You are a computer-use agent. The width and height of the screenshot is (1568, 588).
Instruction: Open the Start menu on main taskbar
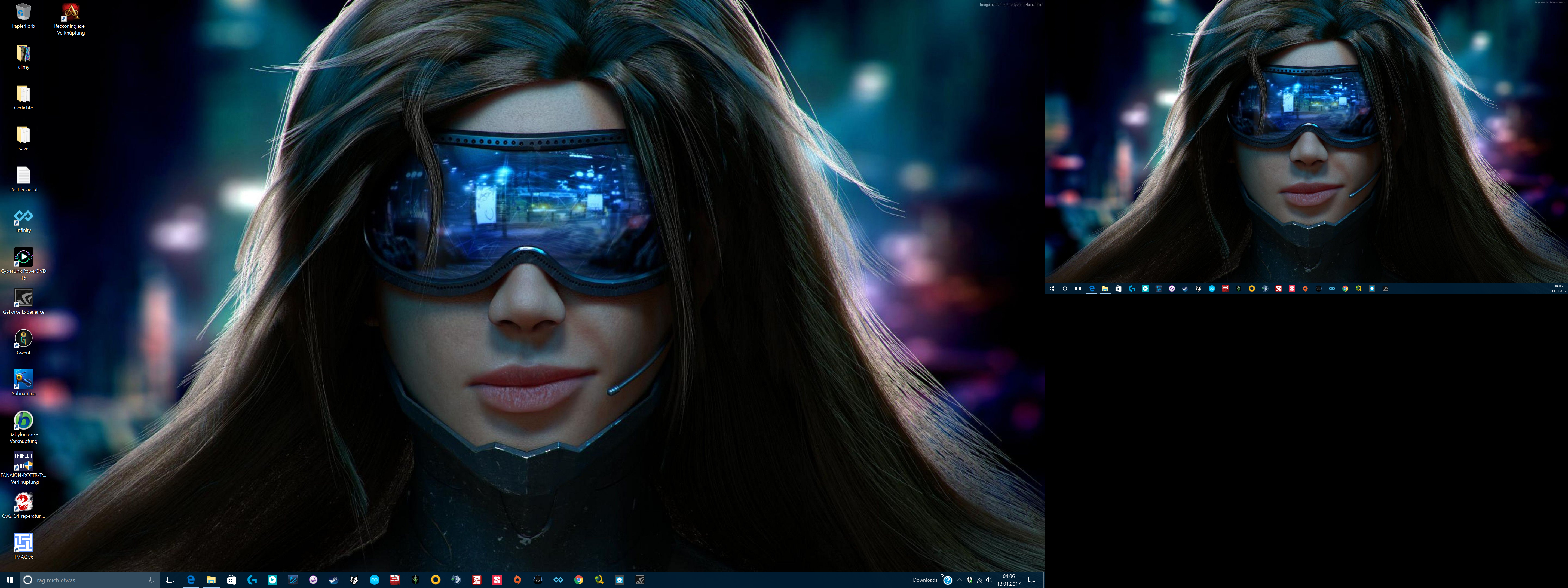[x=9, y=580]
